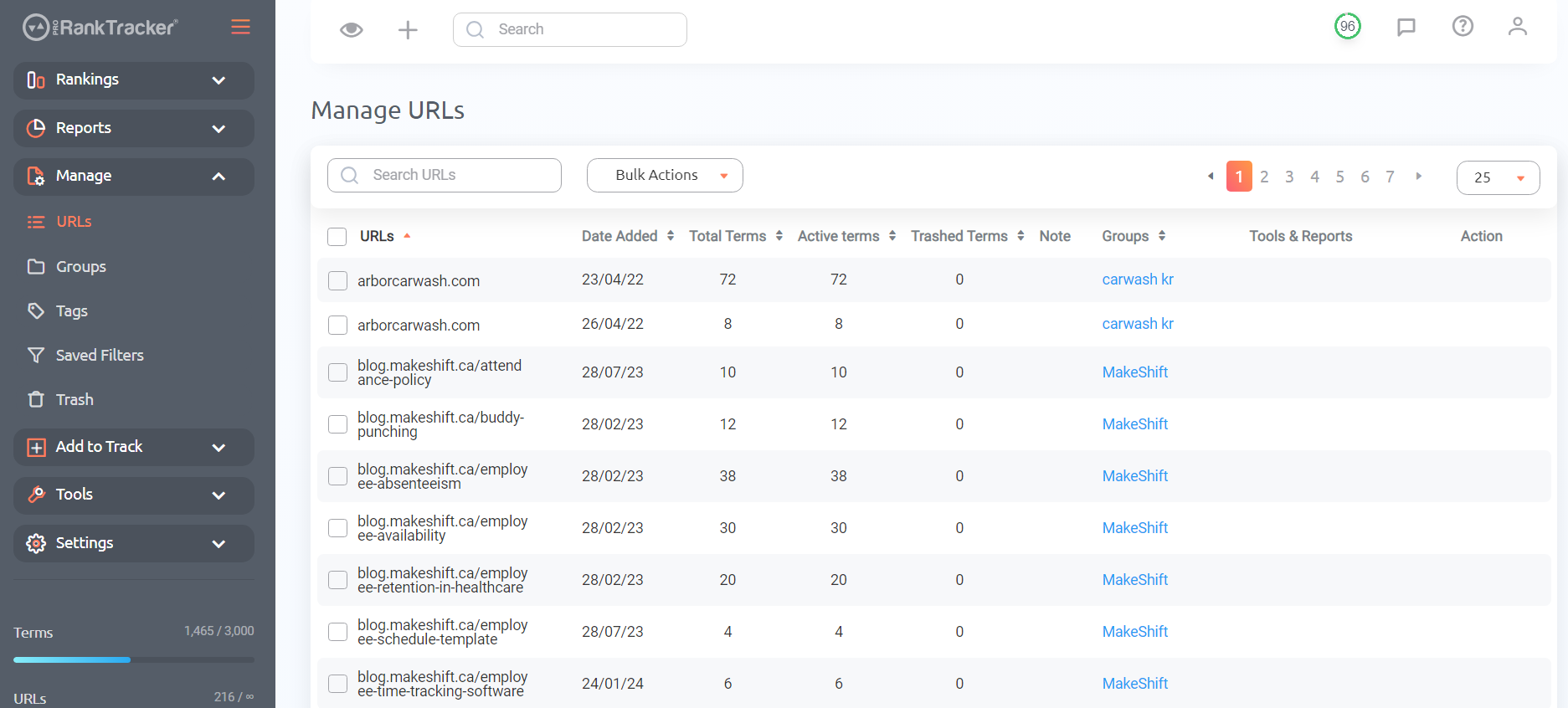Open Saved Filters in the sidebar
The width and height of the screenshot is (1568, 708).
(100, 355)
